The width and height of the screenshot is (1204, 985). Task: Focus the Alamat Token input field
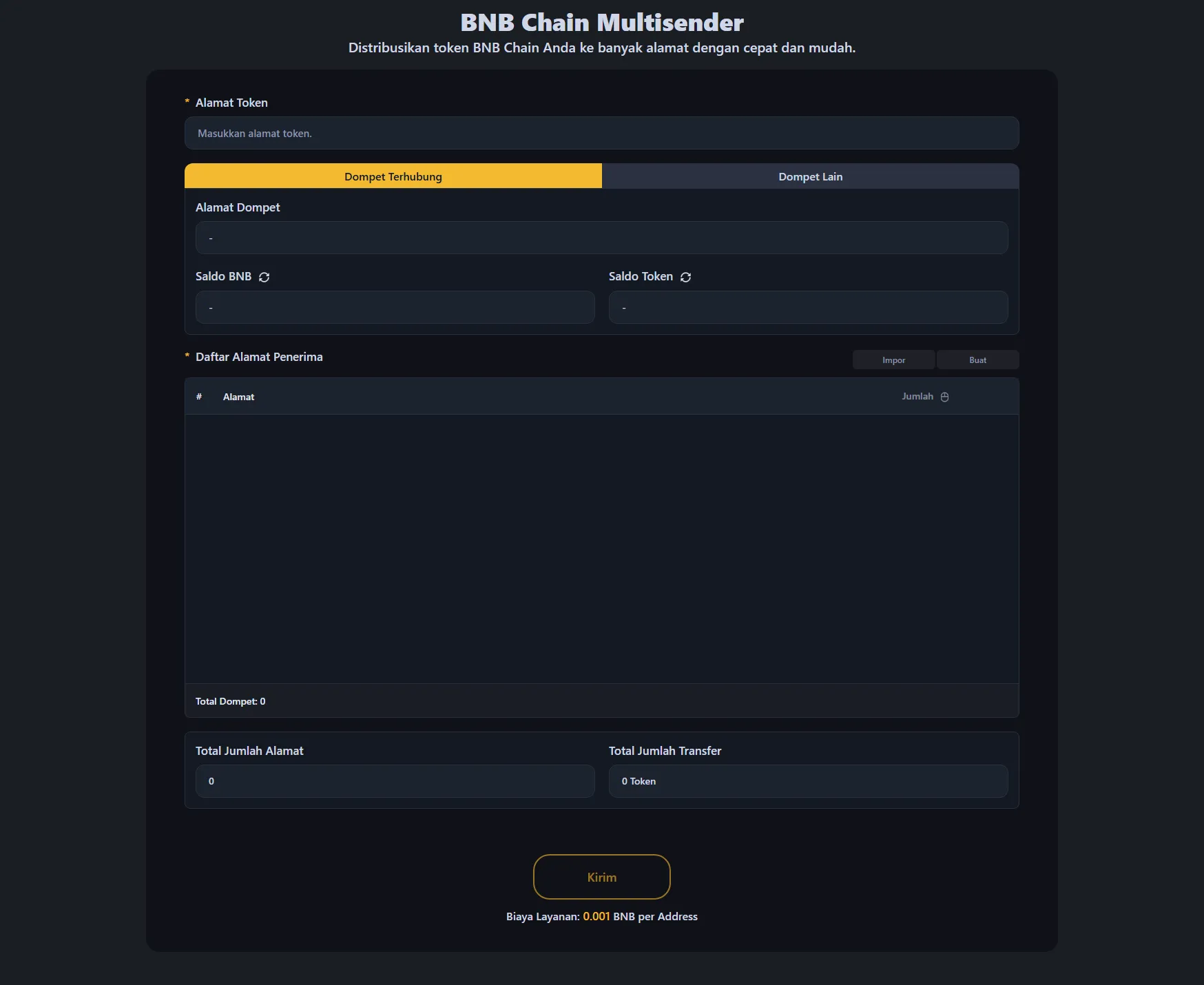pyautogui.click(x=601, y=134)
